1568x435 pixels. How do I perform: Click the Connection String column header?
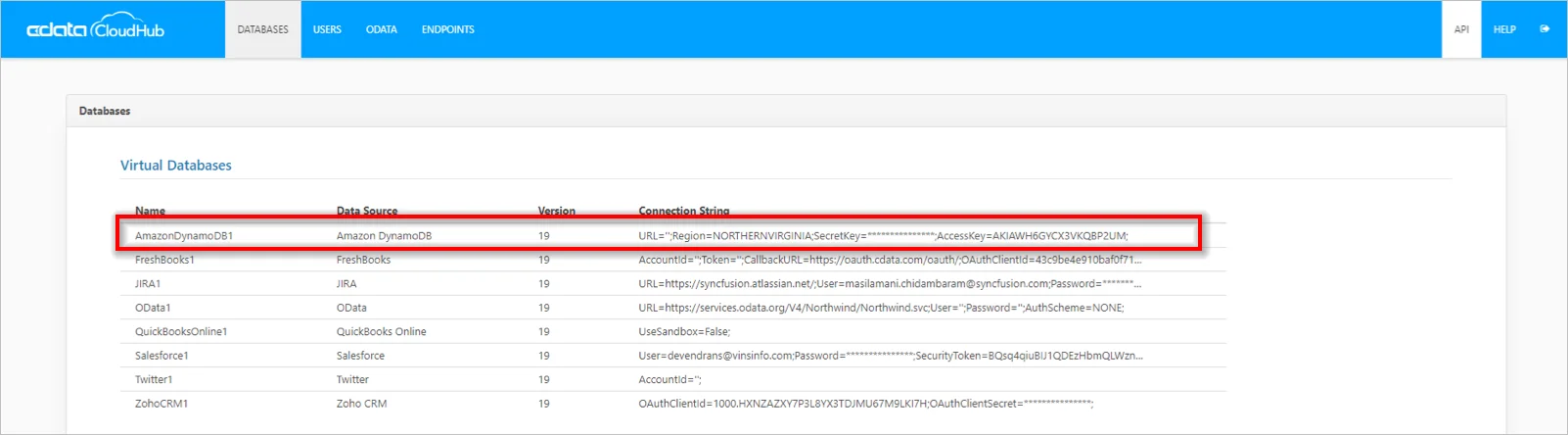tap(684, 211)
